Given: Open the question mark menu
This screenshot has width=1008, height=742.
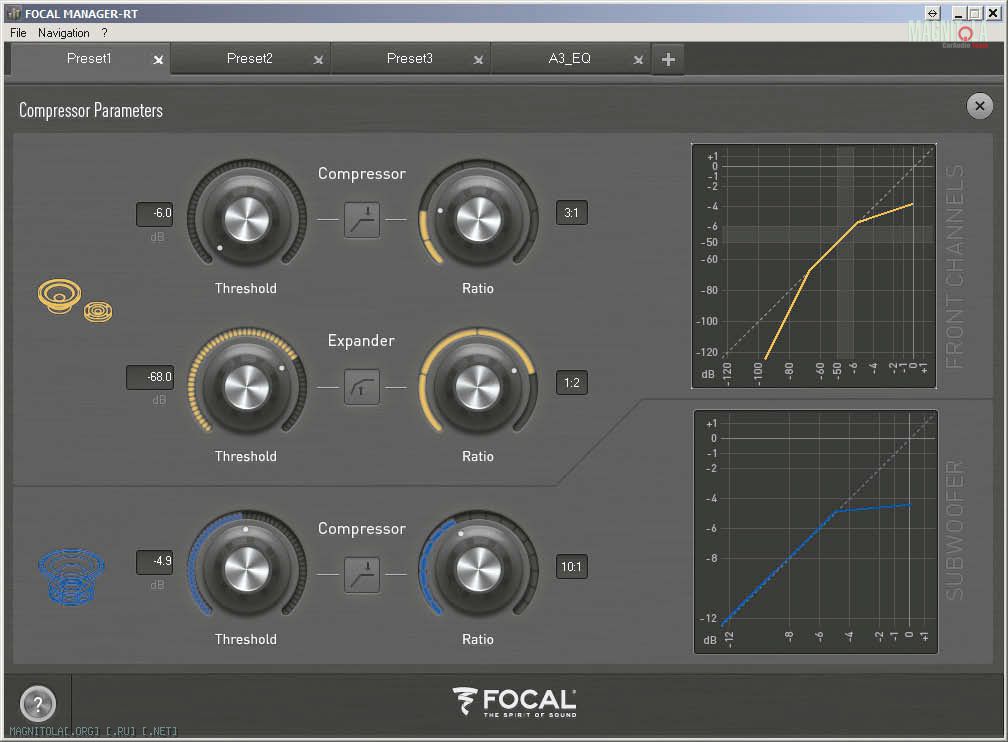Looking at the screenshot, I should 104,33.
